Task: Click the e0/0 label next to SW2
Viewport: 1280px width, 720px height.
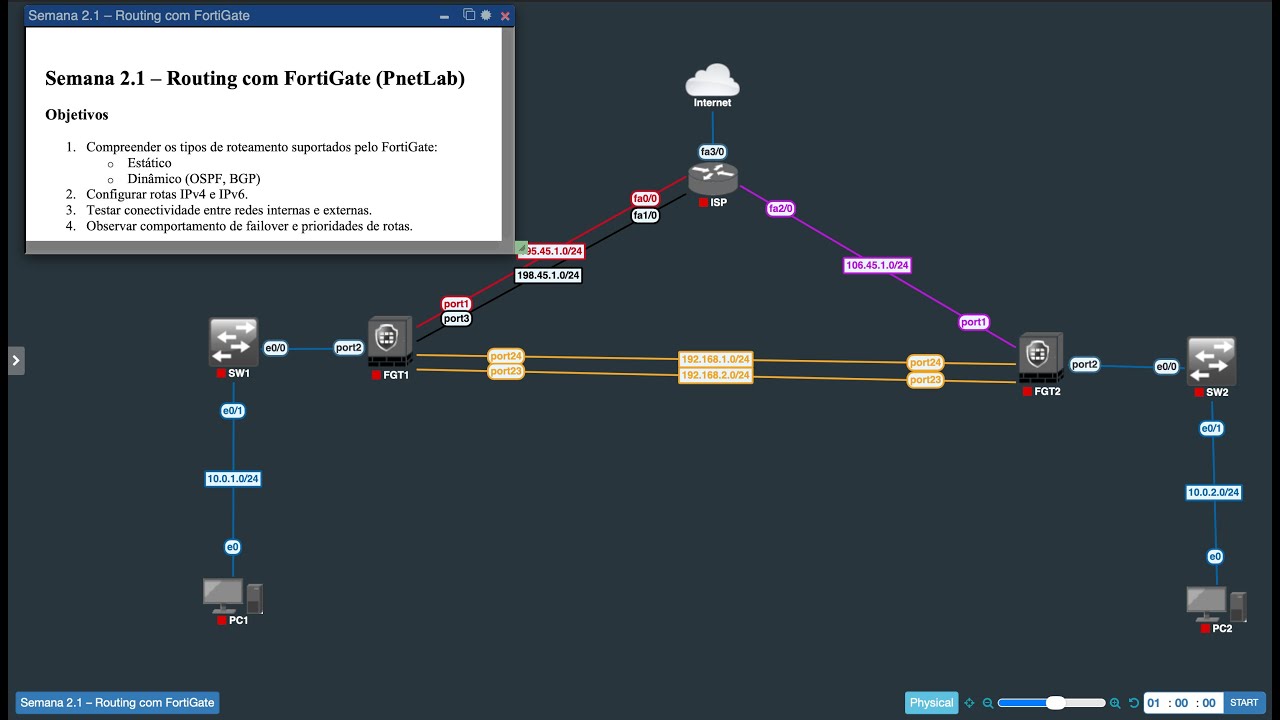Action: (x=1167, y=367)
